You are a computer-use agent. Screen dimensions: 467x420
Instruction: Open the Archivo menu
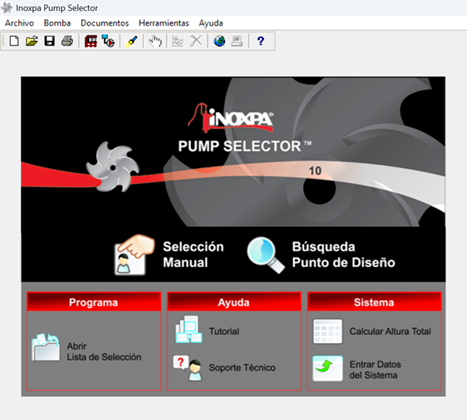[19, 23]
